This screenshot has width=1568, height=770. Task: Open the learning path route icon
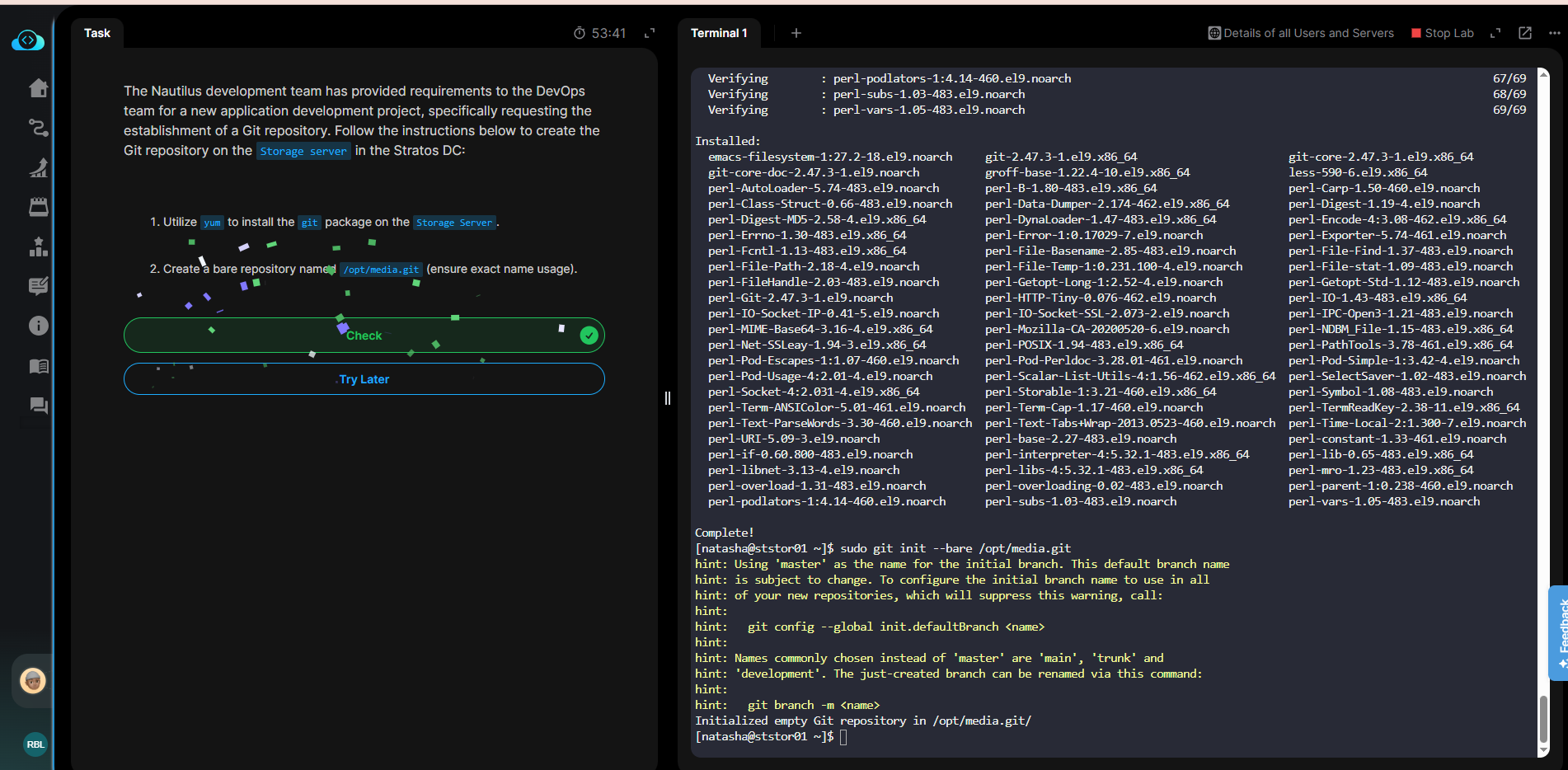38,128
